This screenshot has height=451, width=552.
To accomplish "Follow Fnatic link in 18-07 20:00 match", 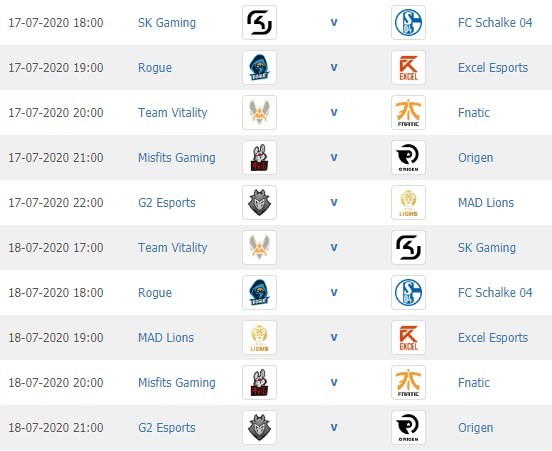I will [x=473, y=383].
